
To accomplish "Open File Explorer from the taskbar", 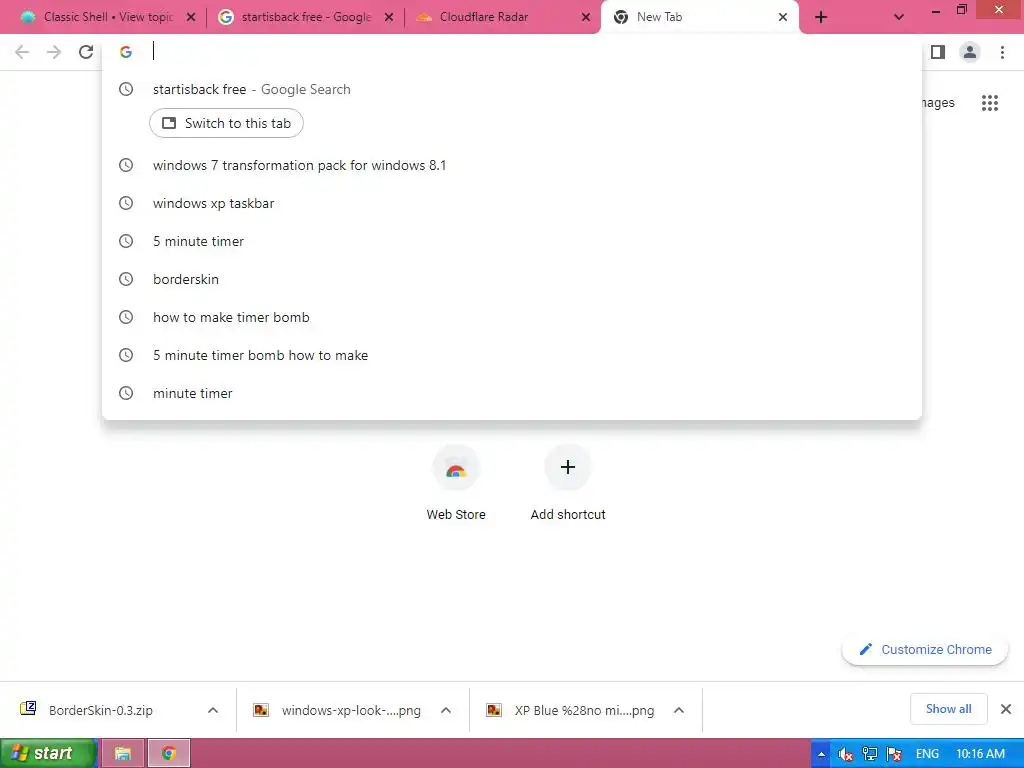I will click(x=123, y=754).
